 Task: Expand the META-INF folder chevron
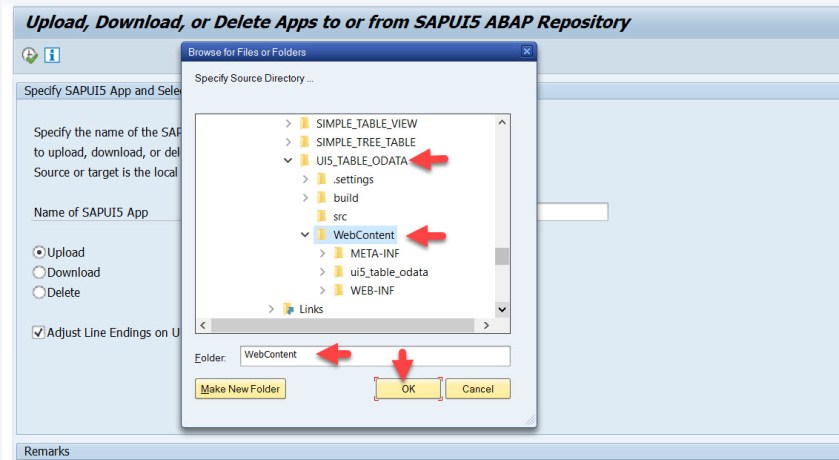point(323,254)
